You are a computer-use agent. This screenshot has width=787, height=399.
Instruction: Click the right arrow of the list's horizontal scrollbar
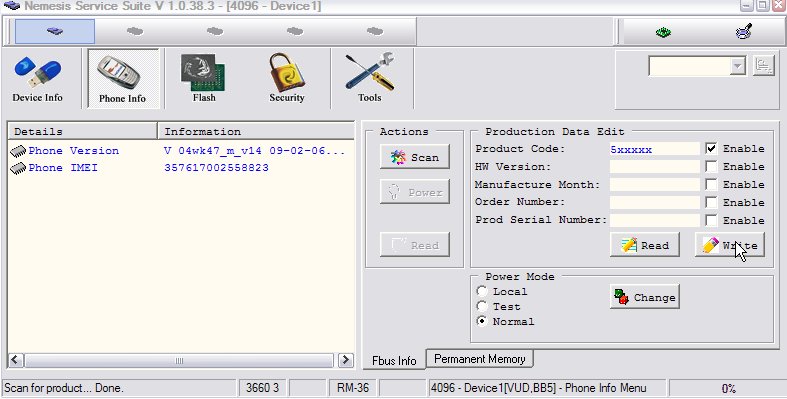coord(346,360)
